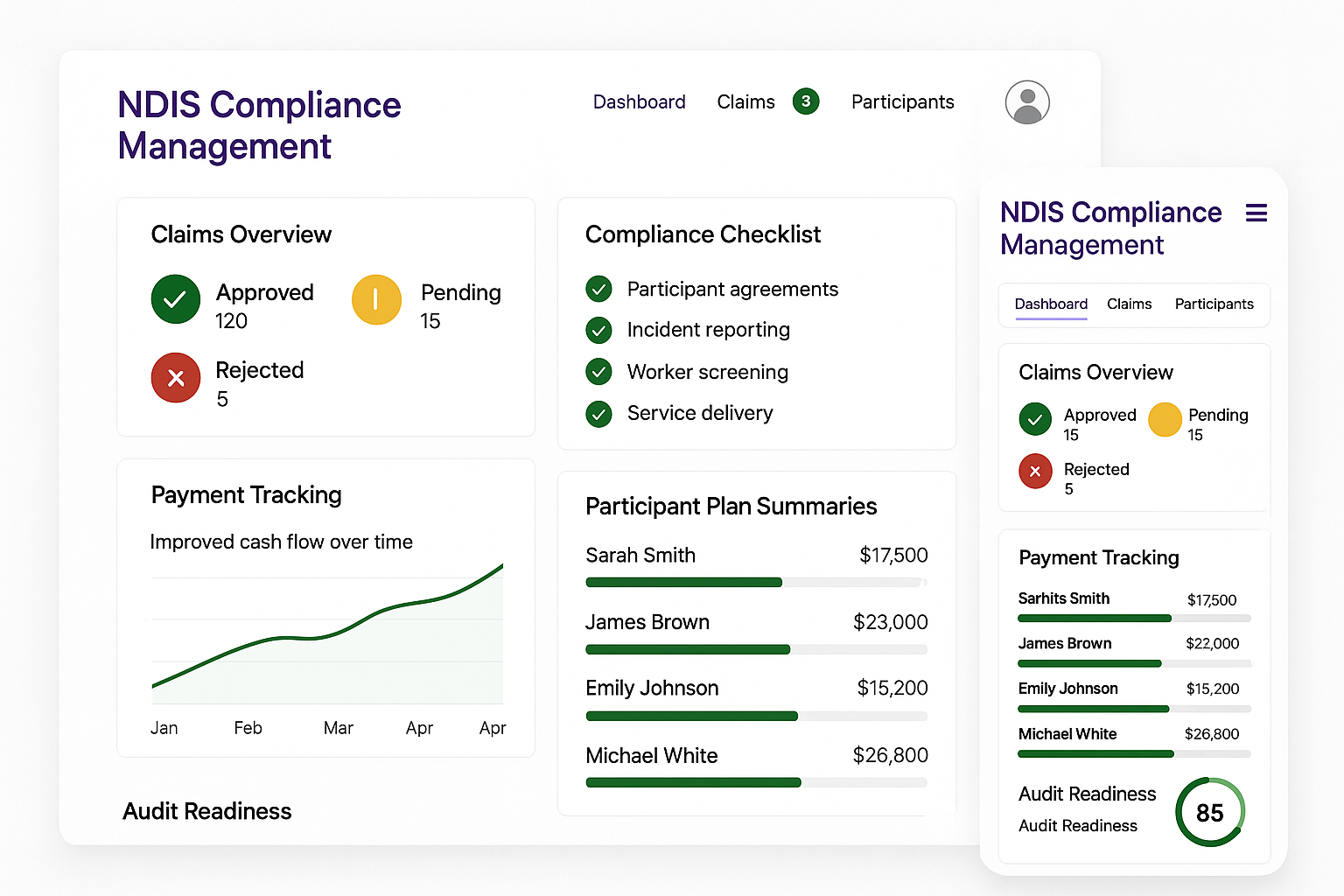Click the Participant agreements label
Image resolution: width=1344 pixels, height=896 pixels.
(732, 290)
